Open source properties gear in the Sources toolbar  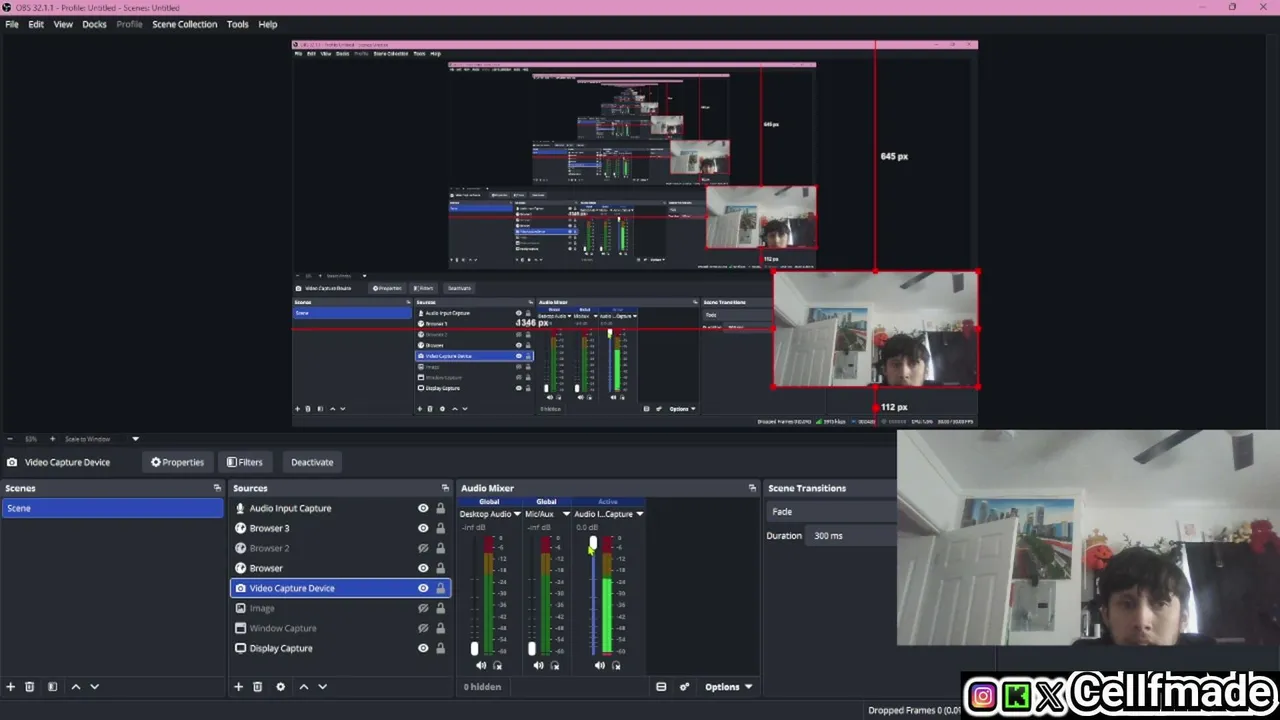280,687
